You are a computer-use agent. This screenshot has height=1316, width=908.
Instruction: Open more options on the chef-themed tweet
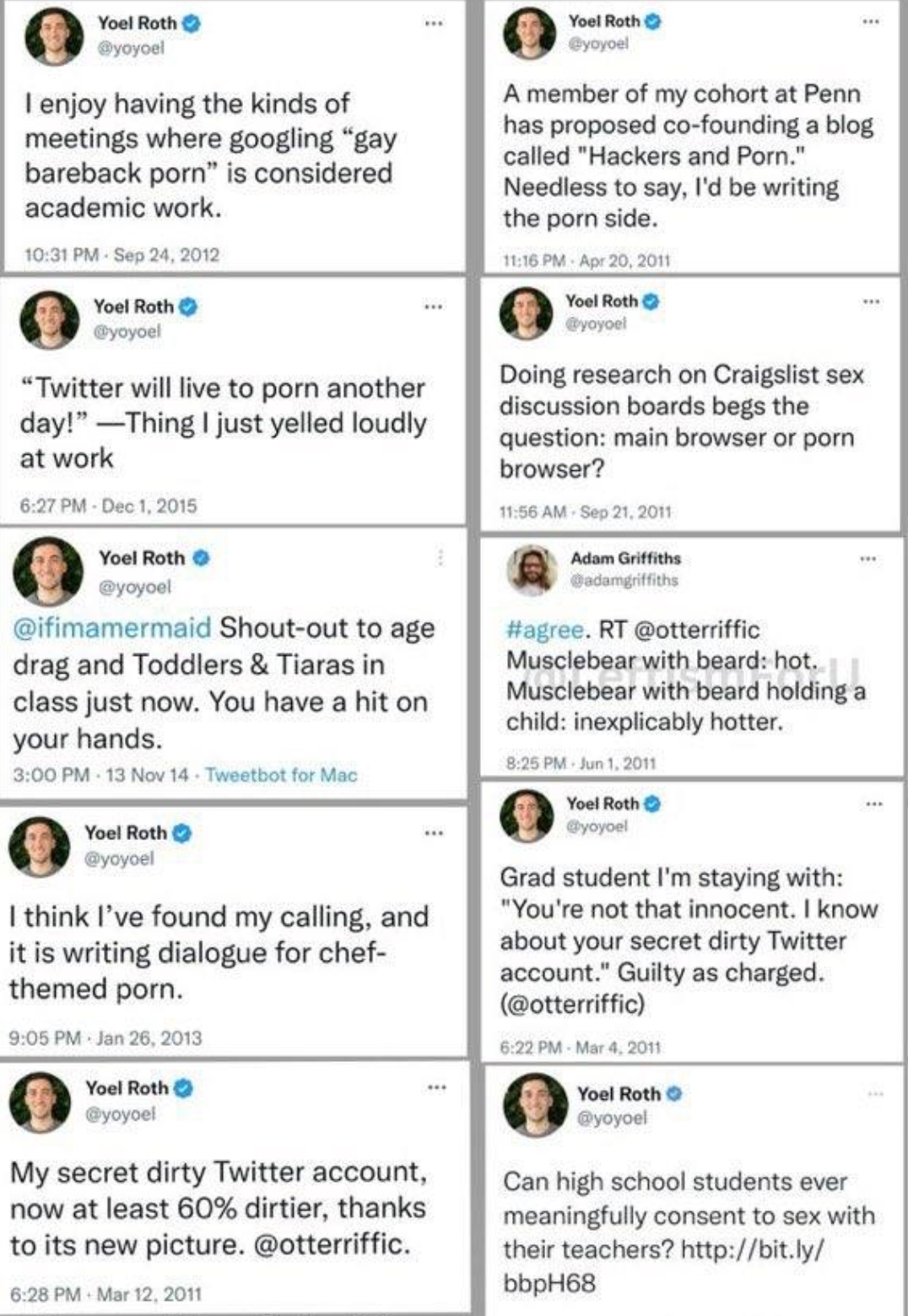(433, 833)
